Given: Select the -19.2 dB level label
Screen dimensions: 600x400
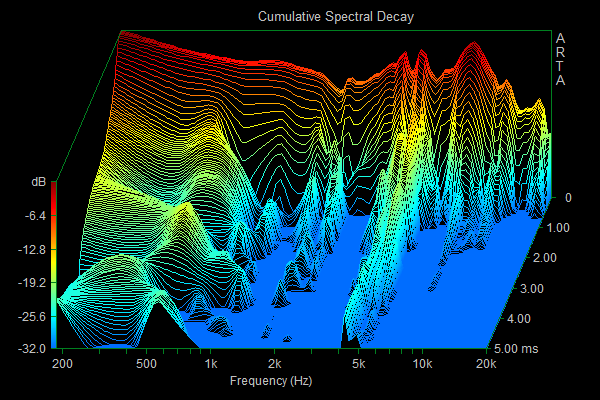Looking at the screenshot, I should coord(30,283).
